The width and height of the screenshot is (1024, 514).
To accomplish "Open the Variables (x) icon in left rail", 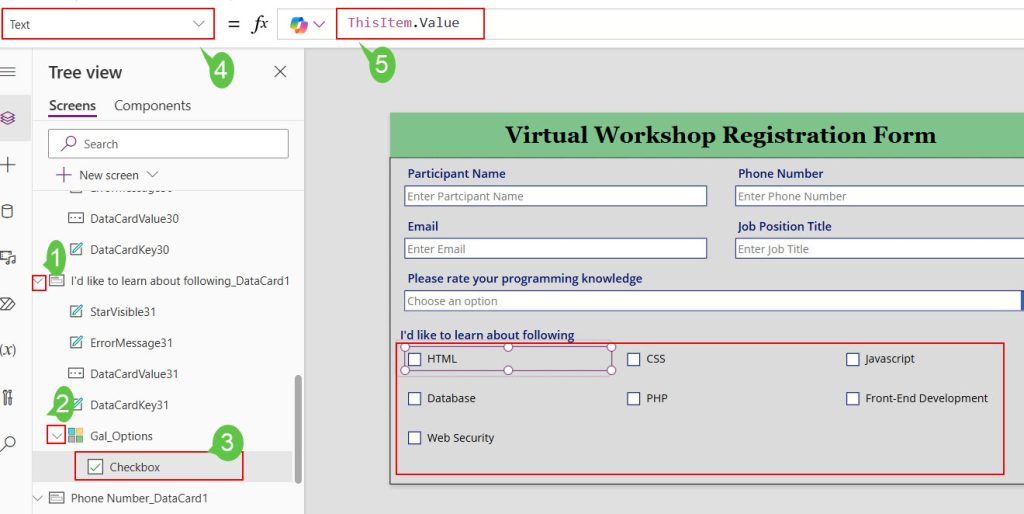I will tap(8, 350).
